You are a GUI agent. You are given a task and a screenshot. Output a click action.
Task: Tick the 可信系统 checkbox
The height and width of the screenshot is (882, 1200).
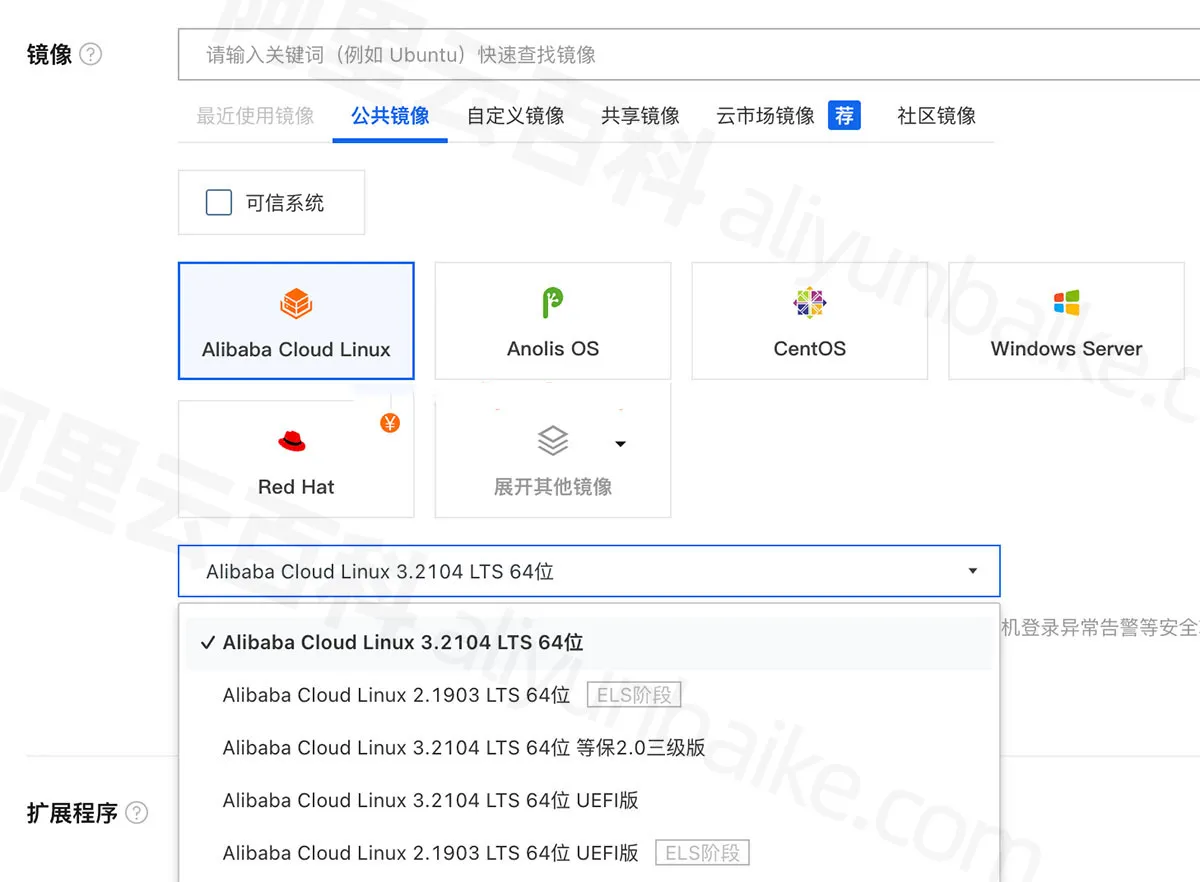click(x=218, y=203)
